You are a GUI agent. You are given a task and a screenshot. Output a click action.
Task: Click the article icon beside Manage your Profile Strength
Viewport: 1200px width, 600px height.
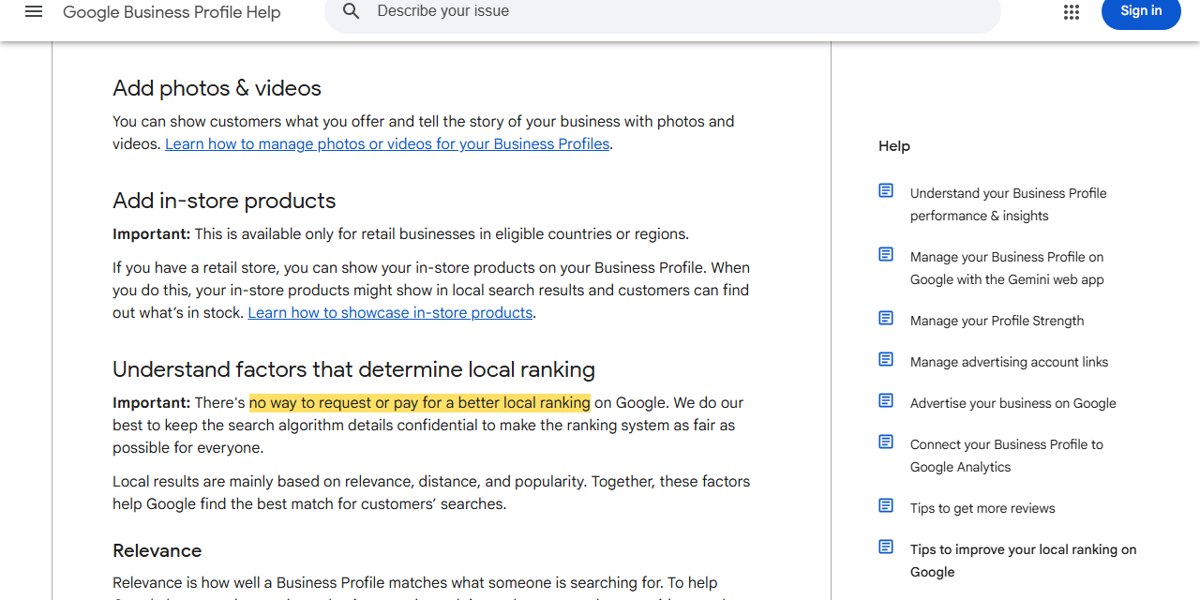pyautogui.click(x=886, y=319)
